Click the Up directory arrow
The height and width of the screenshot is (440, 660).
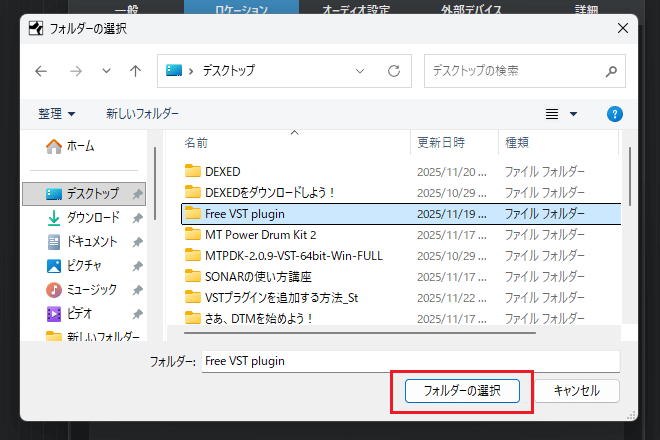[x=135, y=71]
